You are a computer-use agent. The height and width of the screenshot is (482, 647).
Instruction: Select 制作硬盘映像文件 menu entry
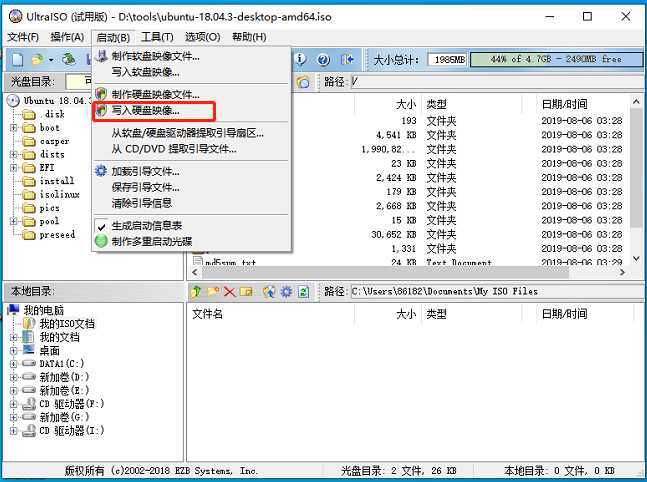click(x=192, y=95)
